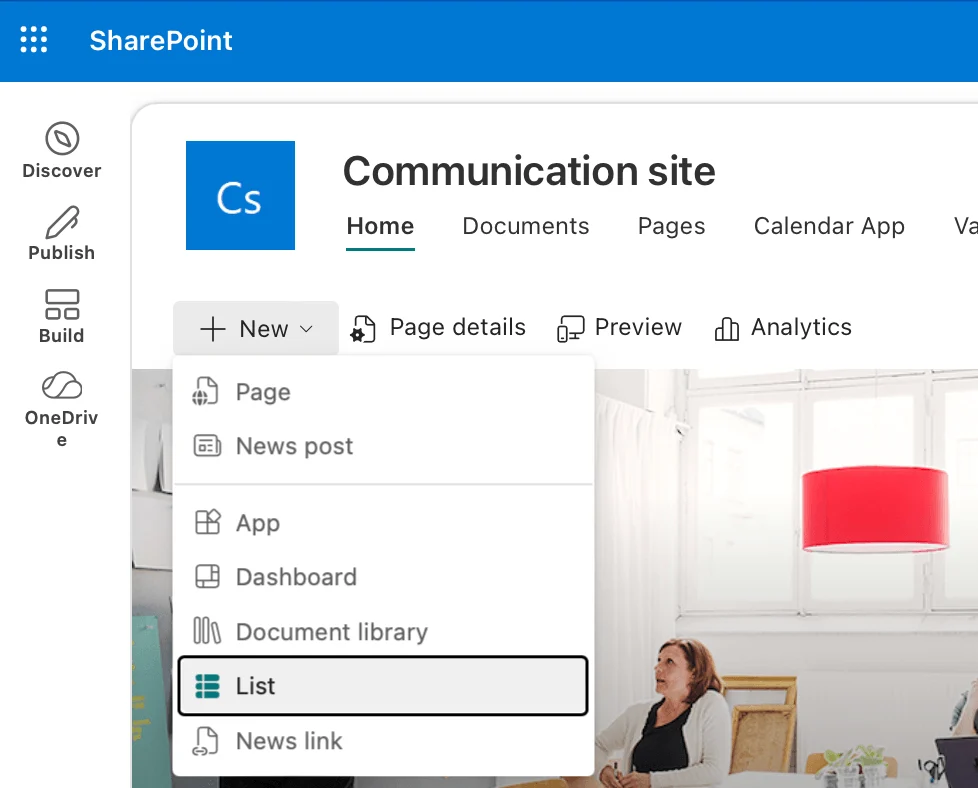Choose Page from the New menu
This screenshot has width=978, height=788.
[383, 392]
